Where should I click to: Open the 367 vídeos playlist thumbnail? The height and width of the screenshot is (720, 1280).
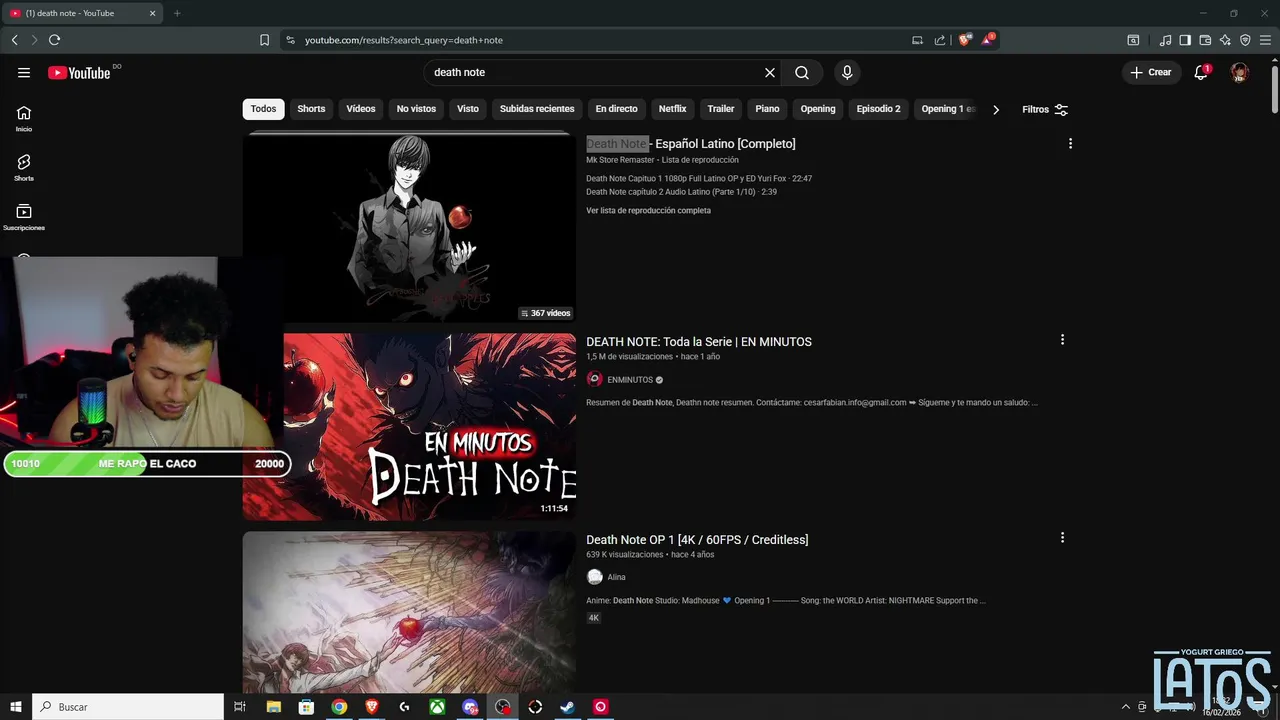pos(409,228)
